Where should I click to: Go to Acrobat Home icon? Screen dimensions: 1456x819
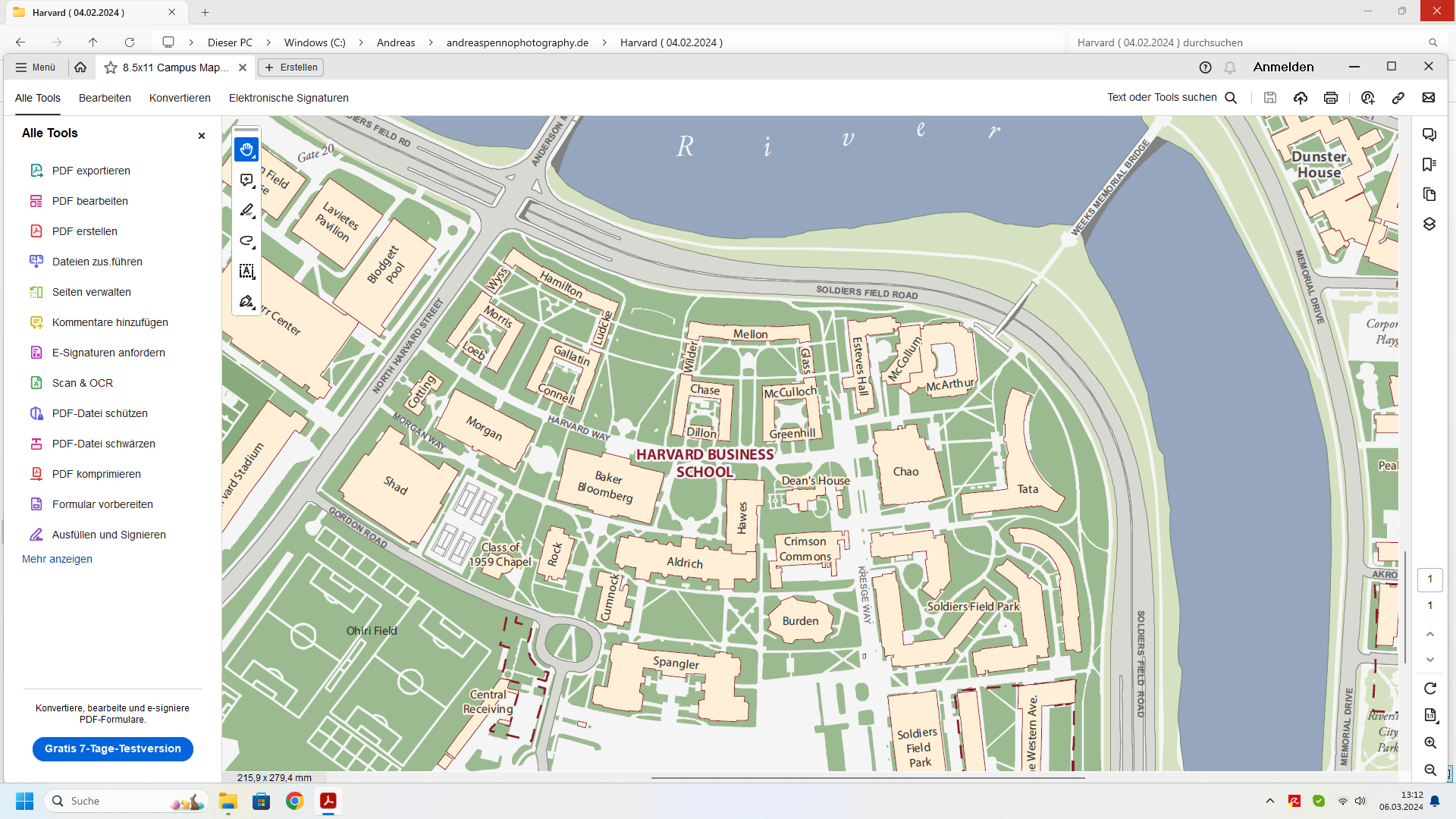80,67
